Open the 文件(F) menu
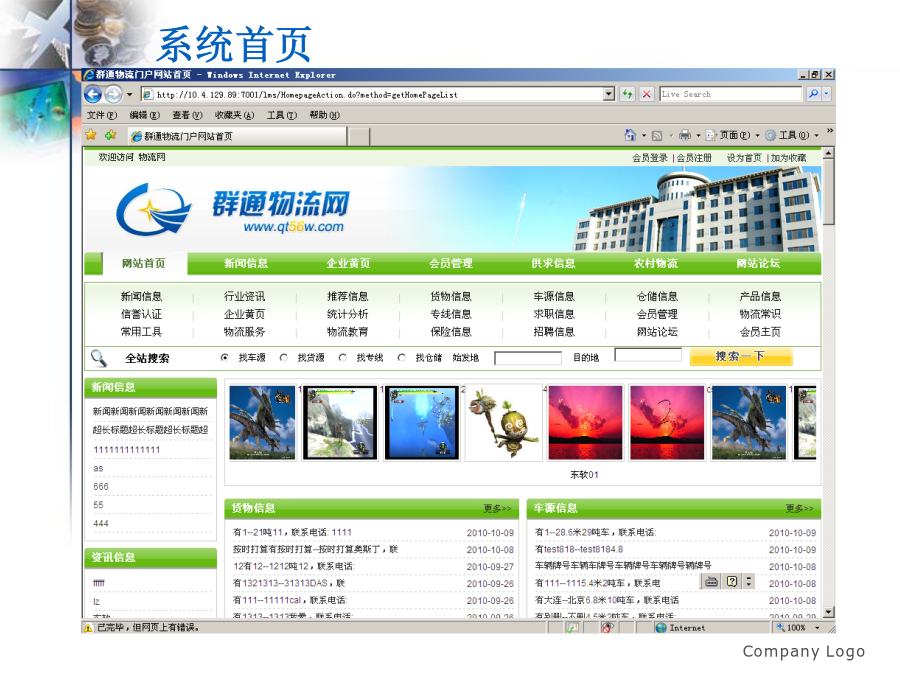The height and width of the screenshot is (675, 900). (x=101, y=115)
